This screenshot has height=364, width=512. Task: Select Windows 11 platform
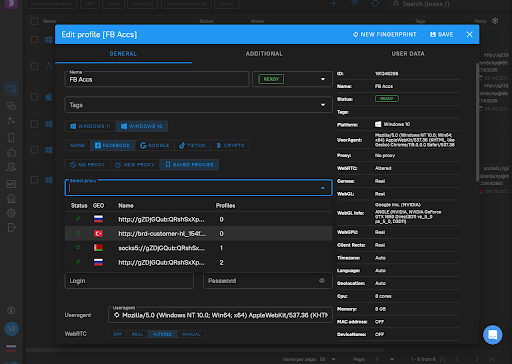point(90,126)
